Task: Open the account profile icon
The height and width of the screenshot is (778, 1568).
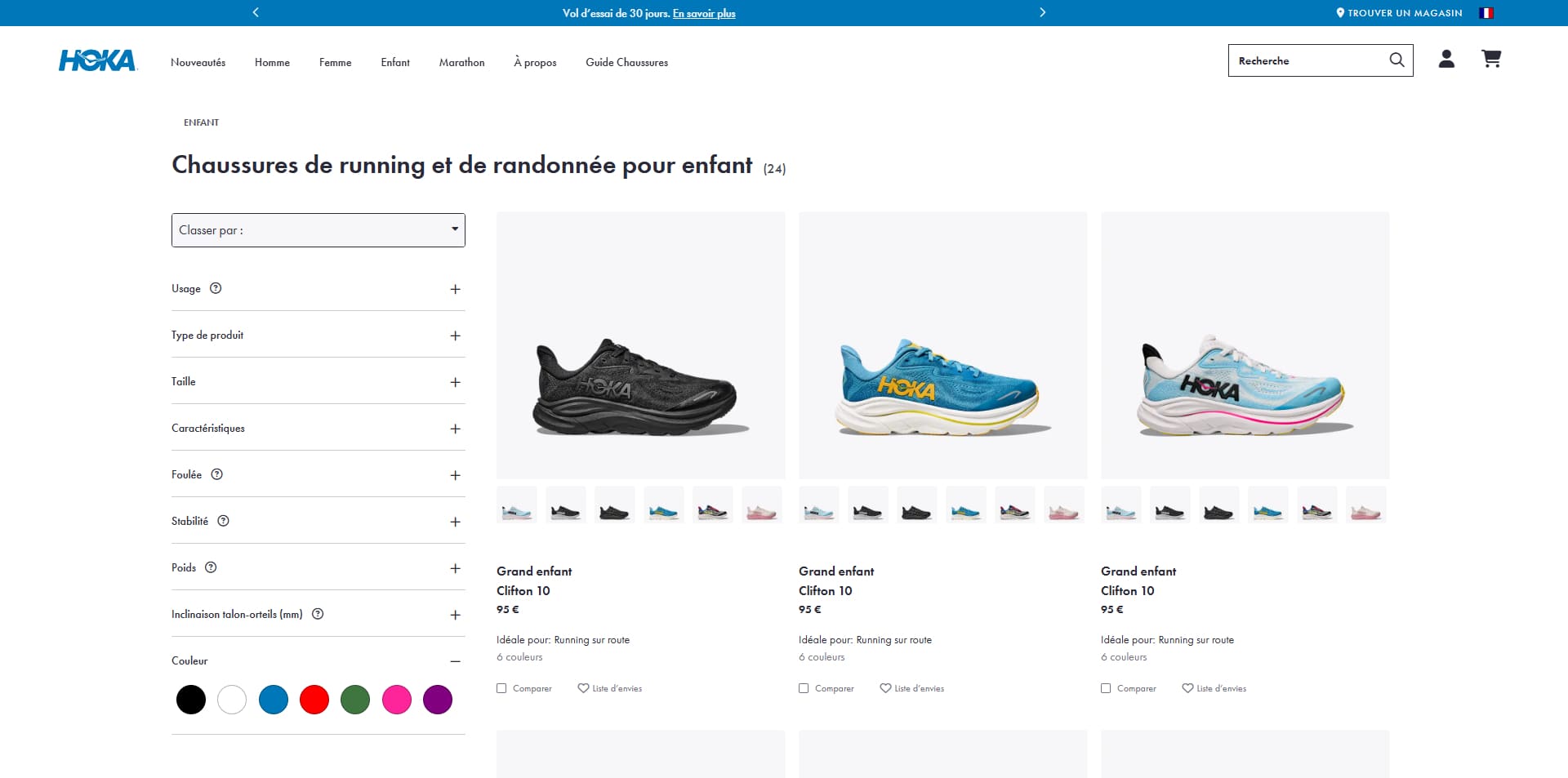Action: click(x=1446, y=59)
